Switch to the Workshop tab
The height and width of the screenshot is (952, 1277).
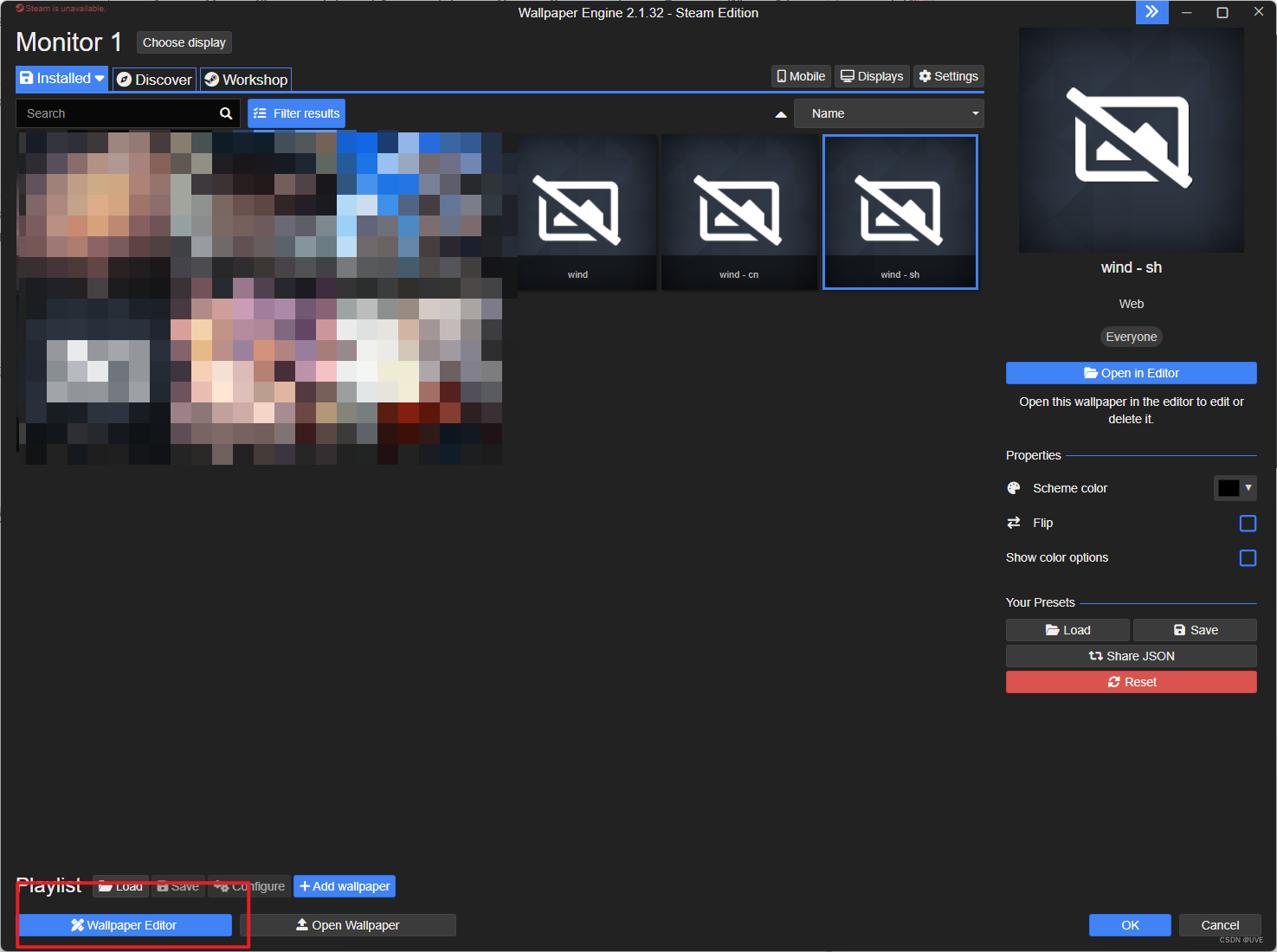coord(246,80)
